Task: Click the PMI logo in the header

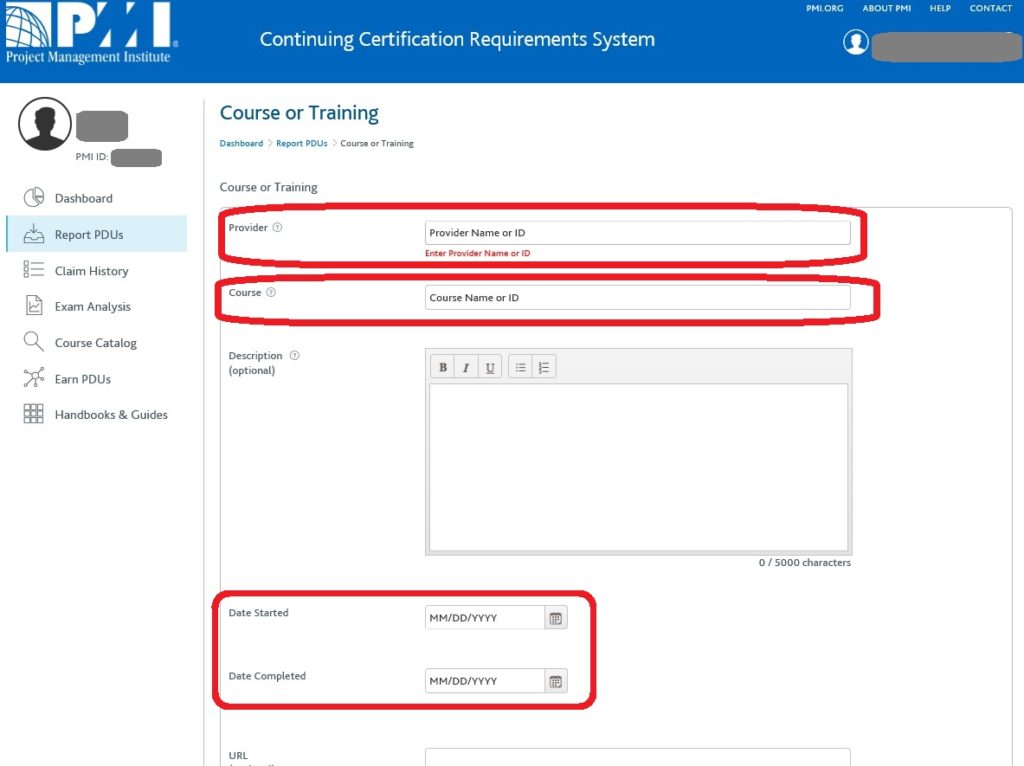Action: click(x=92, y=33)
